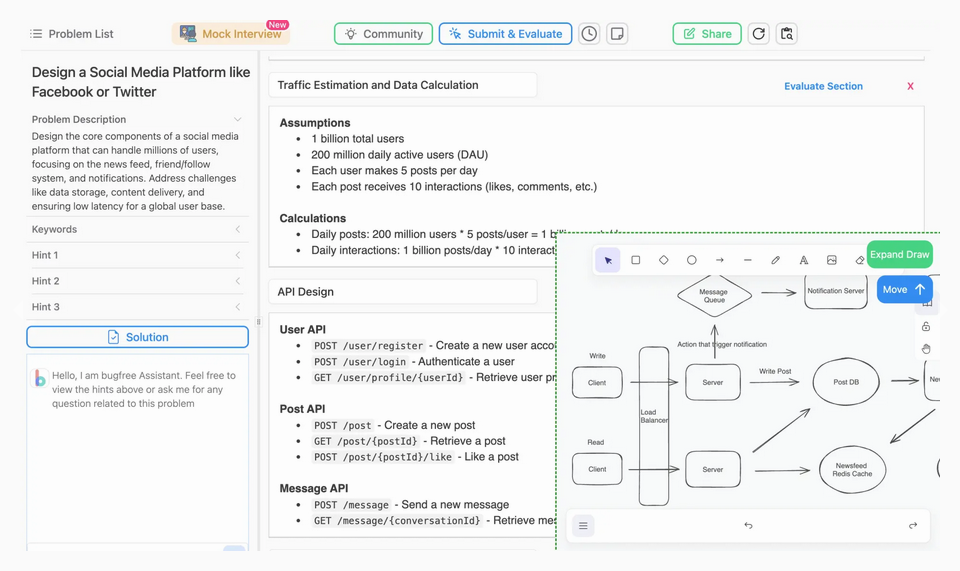Expand Hint 2
The width and height of the screenshot is (960, 571).
[137, 281]
